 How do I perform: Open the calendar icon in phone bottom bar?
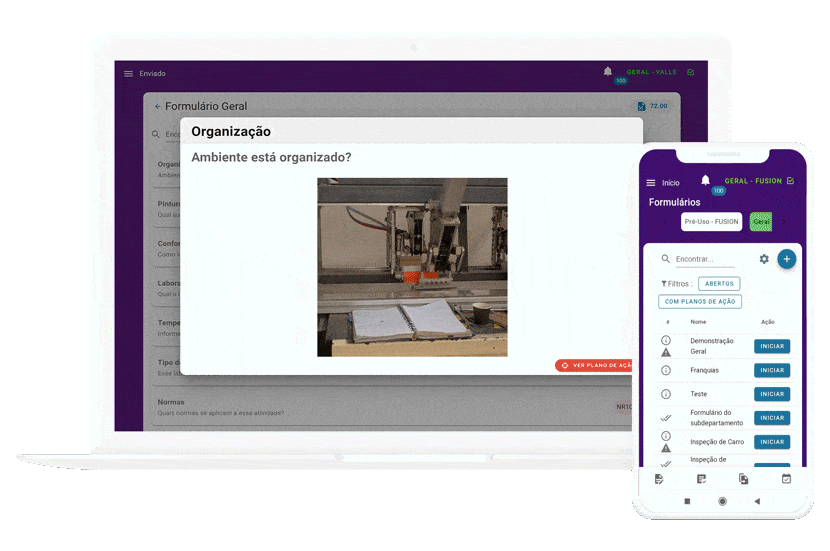(x=786, y=478)
